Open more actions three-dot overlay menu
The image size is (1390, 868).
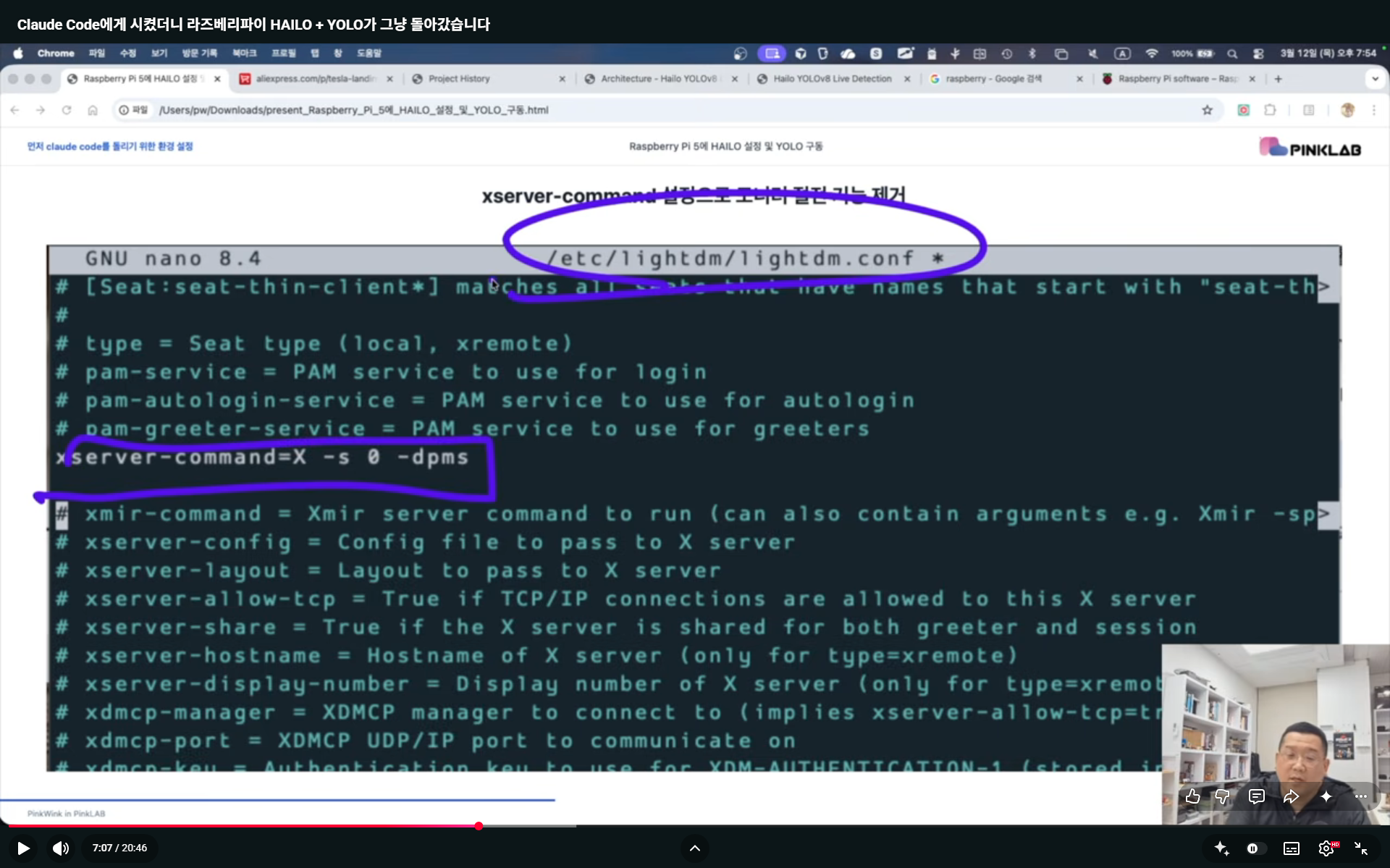pos(1361,796)
